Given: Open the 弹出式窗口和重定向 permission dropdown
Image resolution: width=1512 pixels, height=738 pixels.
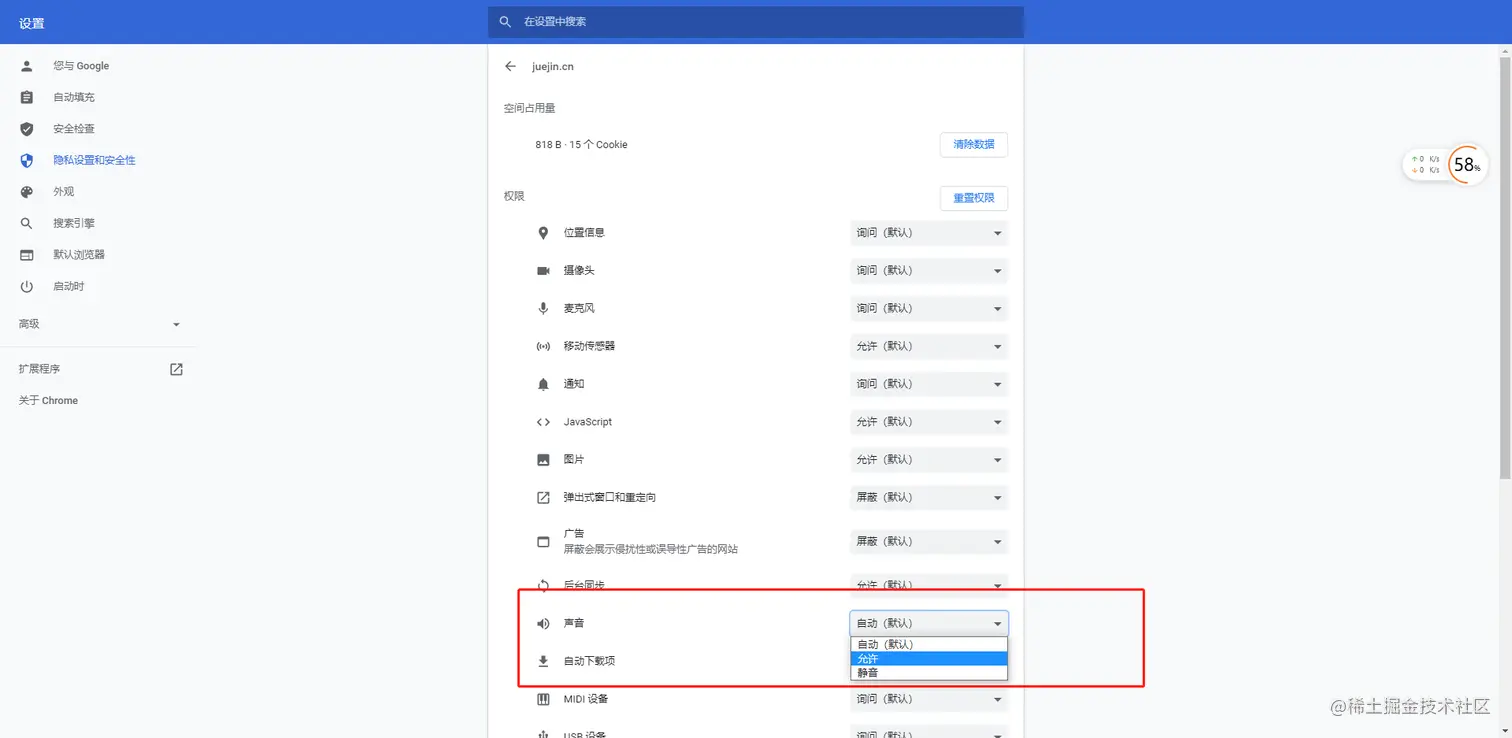Looking at the screenshot, I should click(928, 497).
